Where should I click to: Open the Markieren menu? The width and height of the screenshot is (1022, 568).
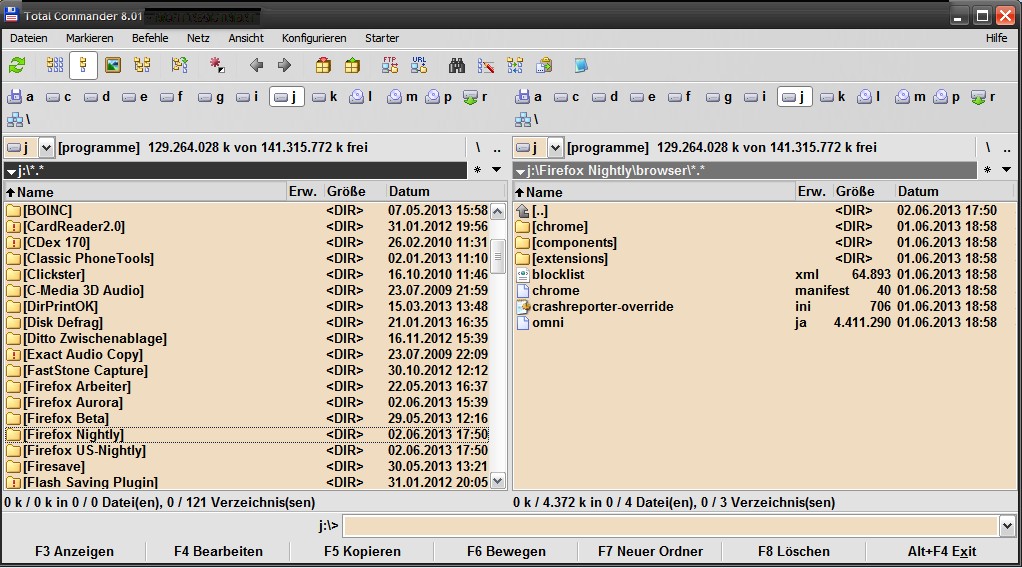[x=90, y=38]
